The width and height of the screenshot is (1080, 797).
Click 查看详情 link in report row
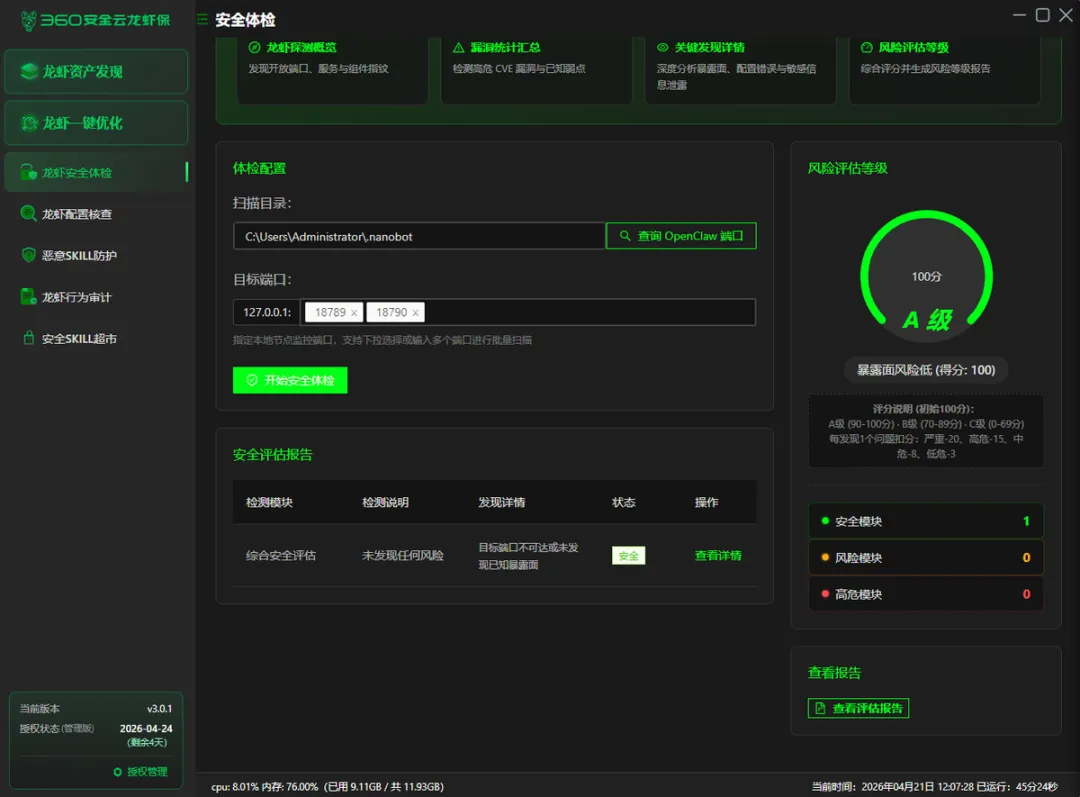click(718, 555)
